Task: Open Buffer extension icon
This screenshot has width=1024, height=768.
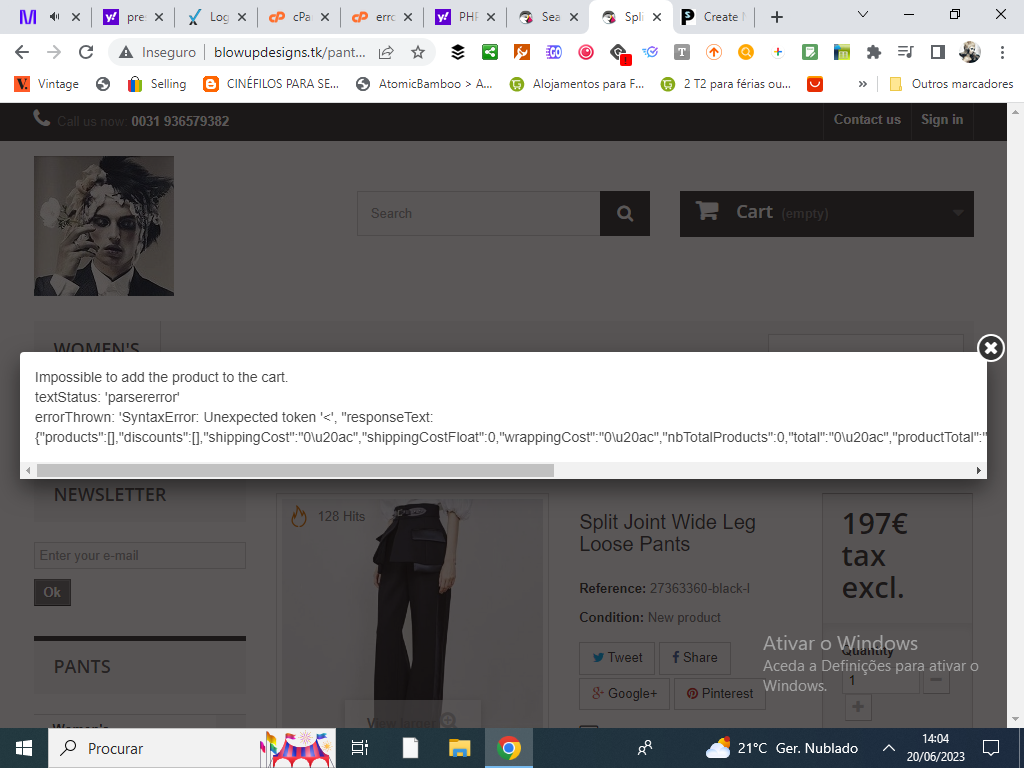Action: click(458, 52)
